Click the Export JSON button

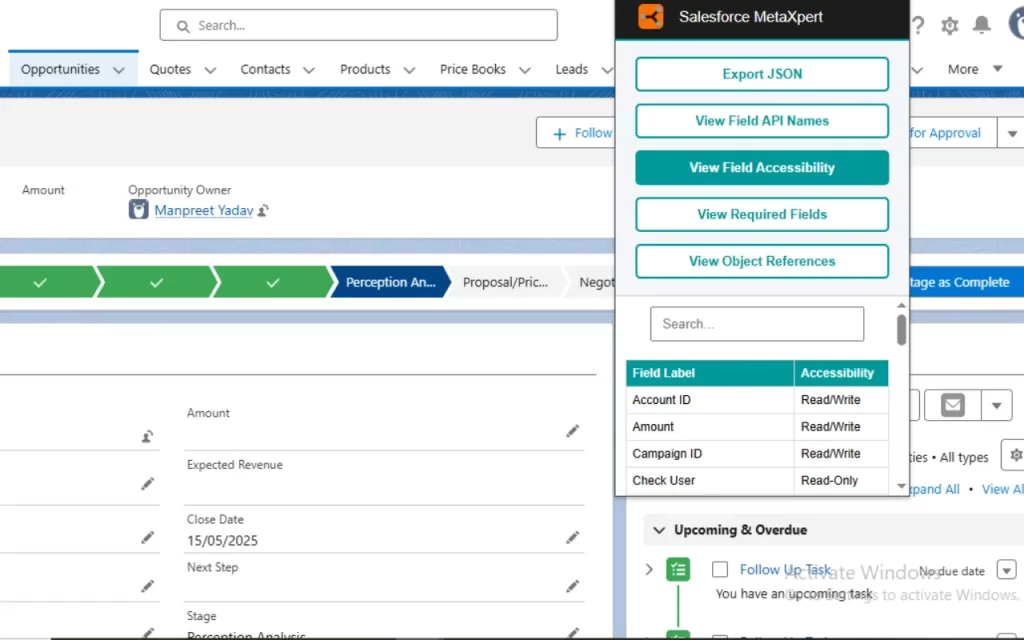762,74
